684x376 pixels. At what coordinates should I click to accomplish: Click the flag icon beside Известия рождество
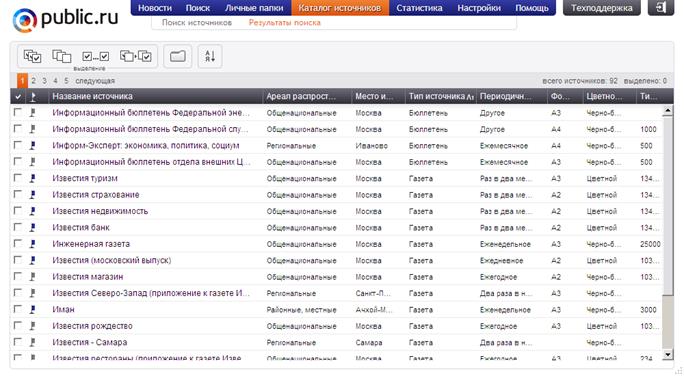pyautogui.click(x=33, y=326)
